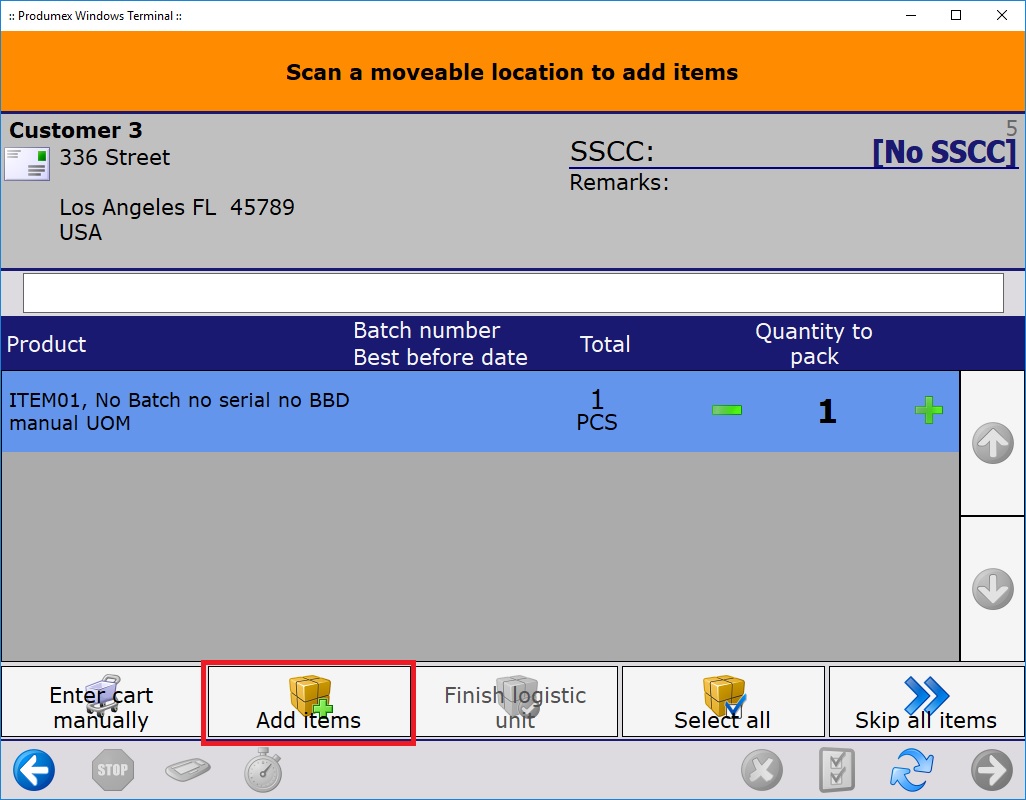1026x800 pixels.
Task: Click the envelope icon beside customer address
Action: pos(27,164)
